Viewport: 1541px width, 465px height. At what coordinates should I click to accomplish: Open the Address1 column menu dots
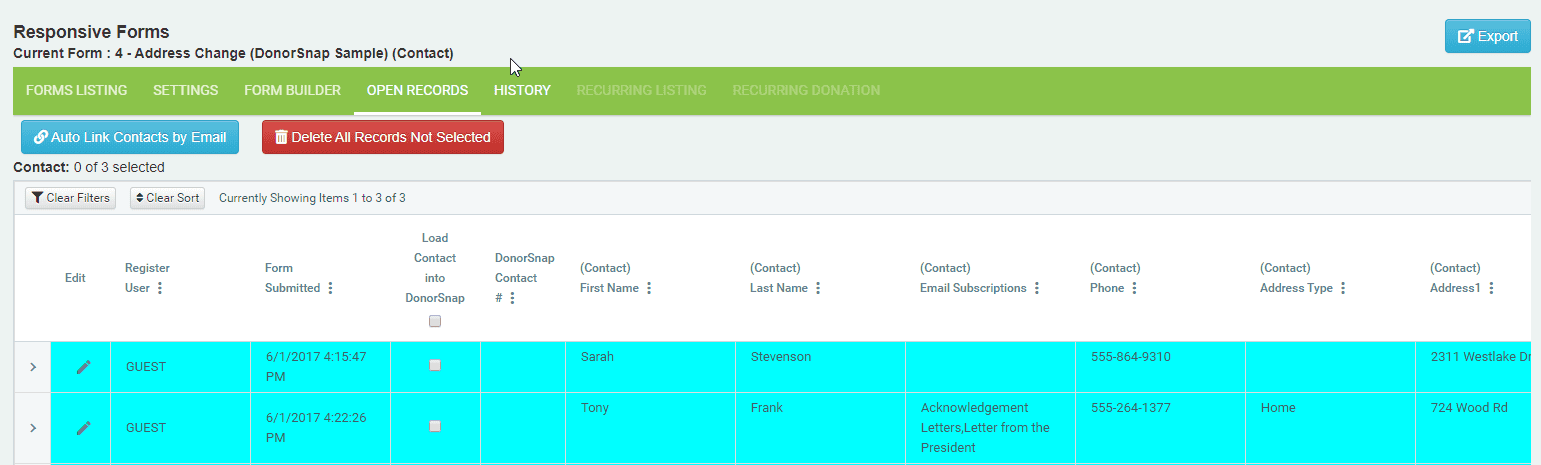(x=1491, y=288)
